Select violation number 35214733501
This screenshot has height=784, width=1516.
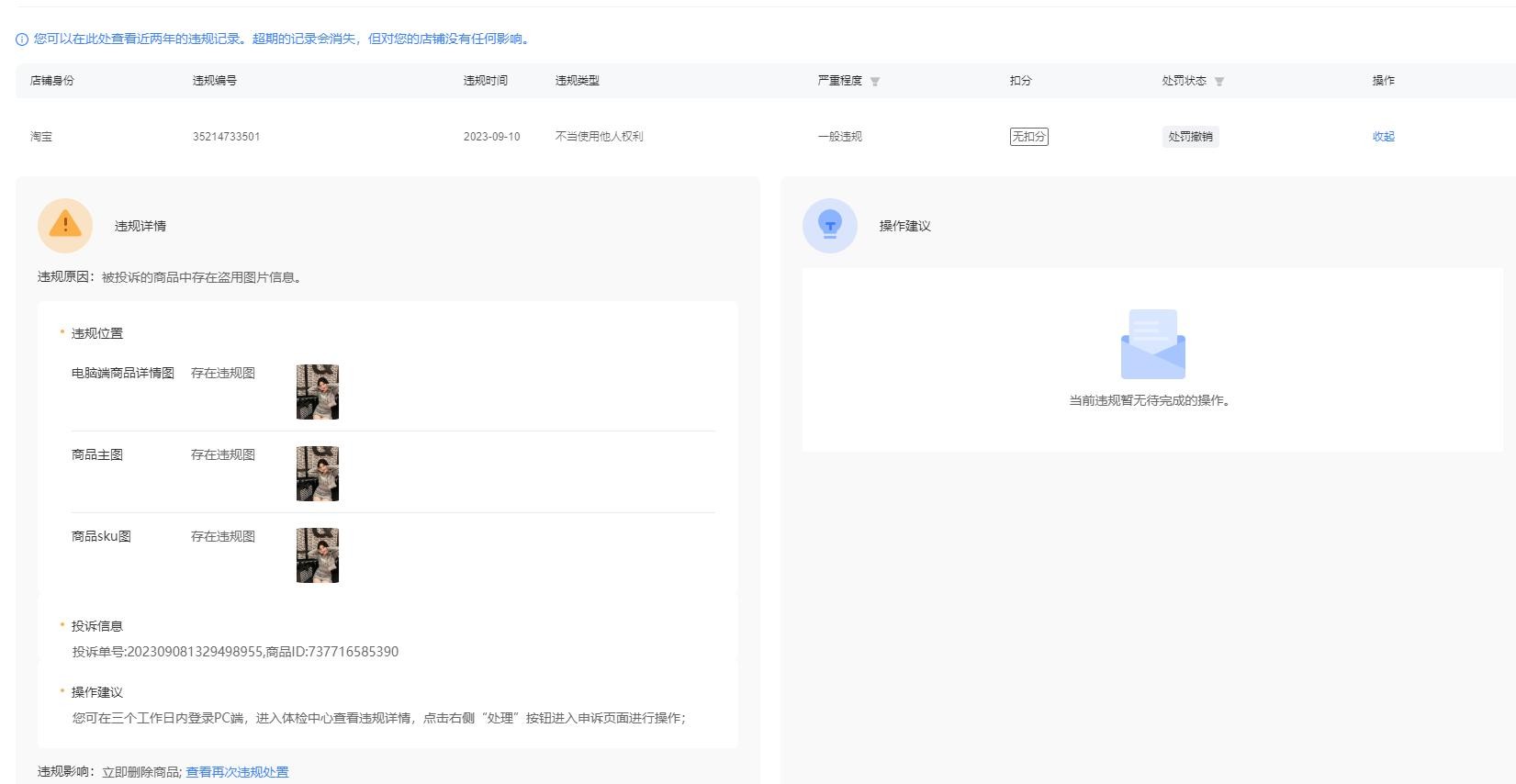(x=226, y=137)
